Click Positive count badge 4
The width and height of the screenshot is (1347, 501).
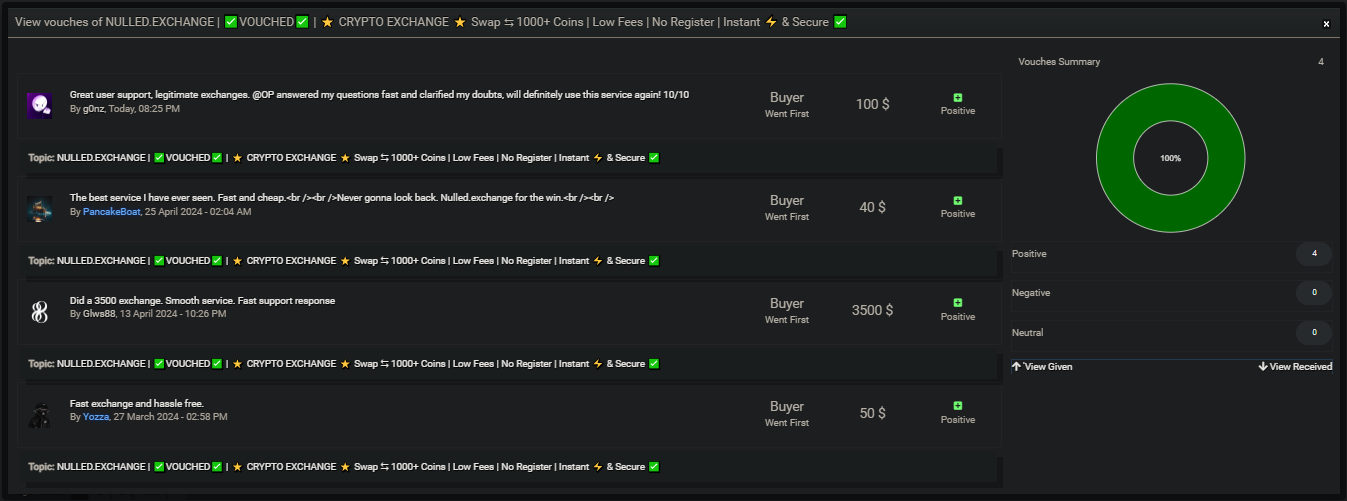[1314, 254]
